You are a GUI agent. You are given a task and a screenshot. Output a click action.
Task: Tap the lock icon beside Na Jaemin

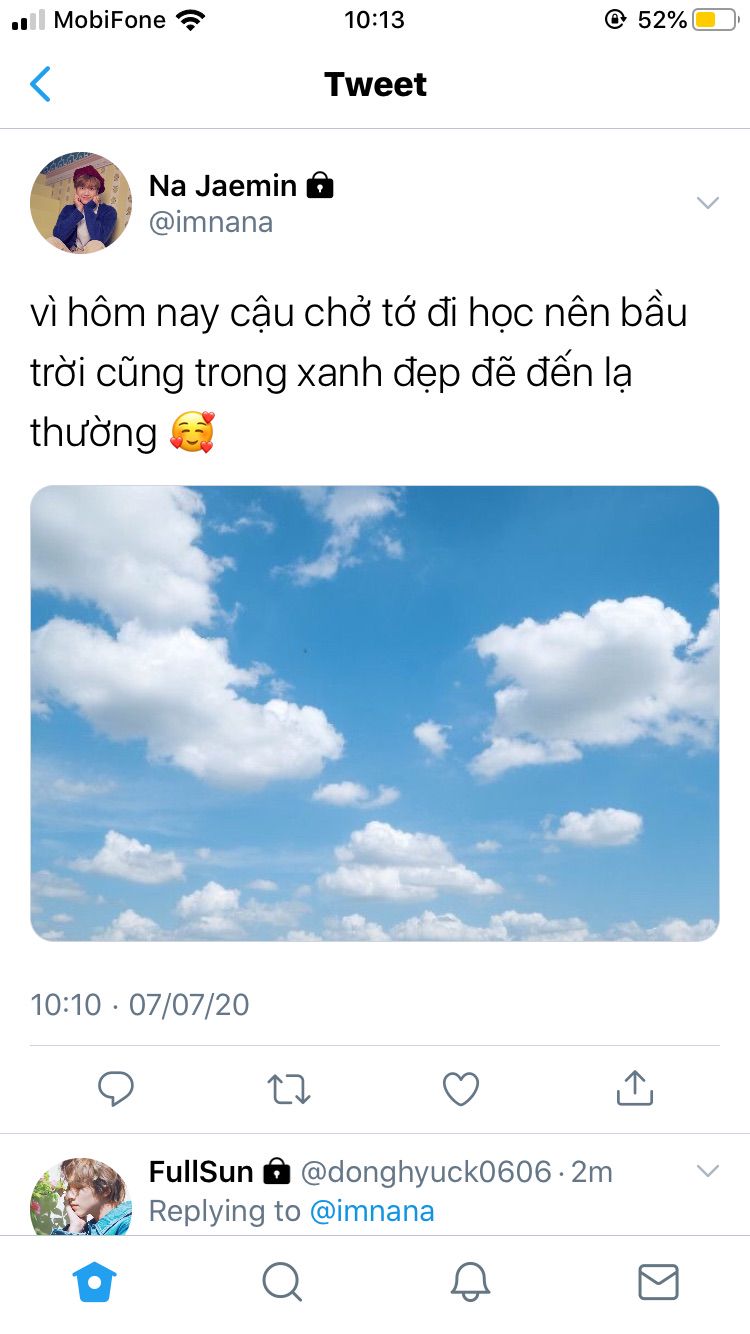[x=320, y=185]
